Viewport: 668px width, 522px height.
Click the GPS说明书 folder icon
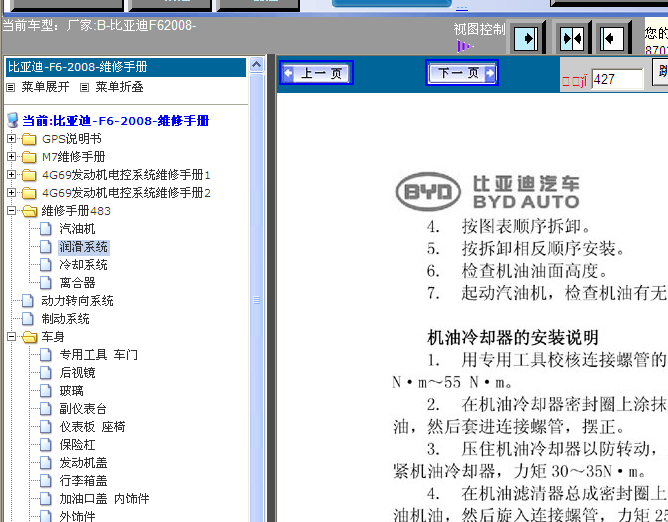(29, 139)
